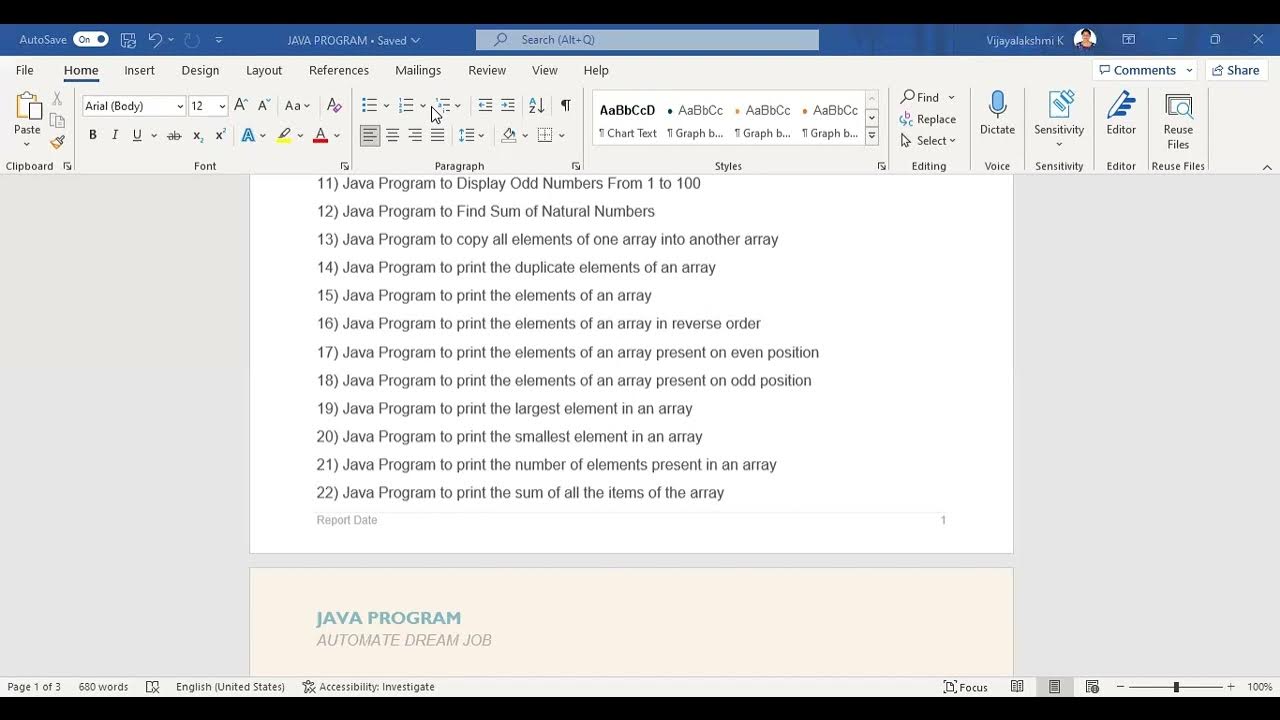Increase font size with grow-font icon
This screenshot has height=720, width=1280.
240,105
